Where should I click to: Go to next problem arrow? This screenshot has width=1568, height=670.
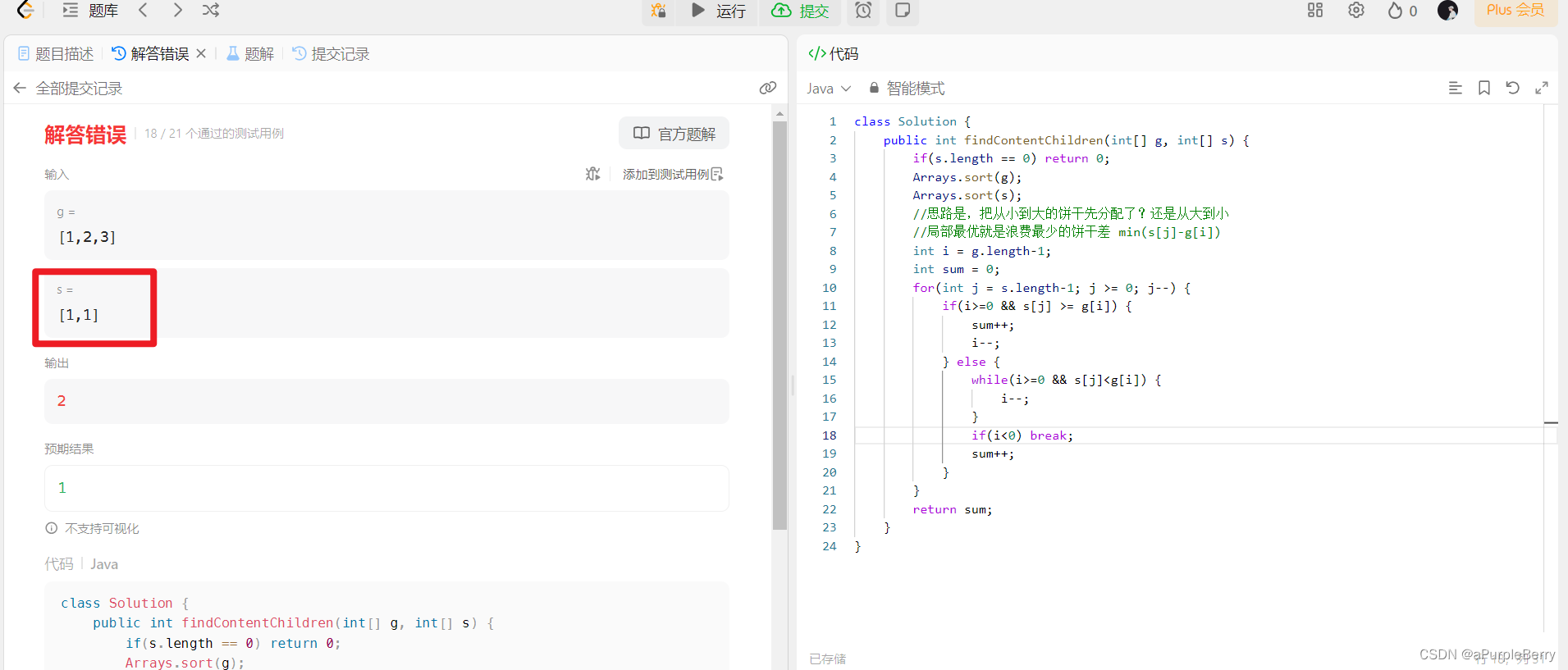click(x=177, y=10)
